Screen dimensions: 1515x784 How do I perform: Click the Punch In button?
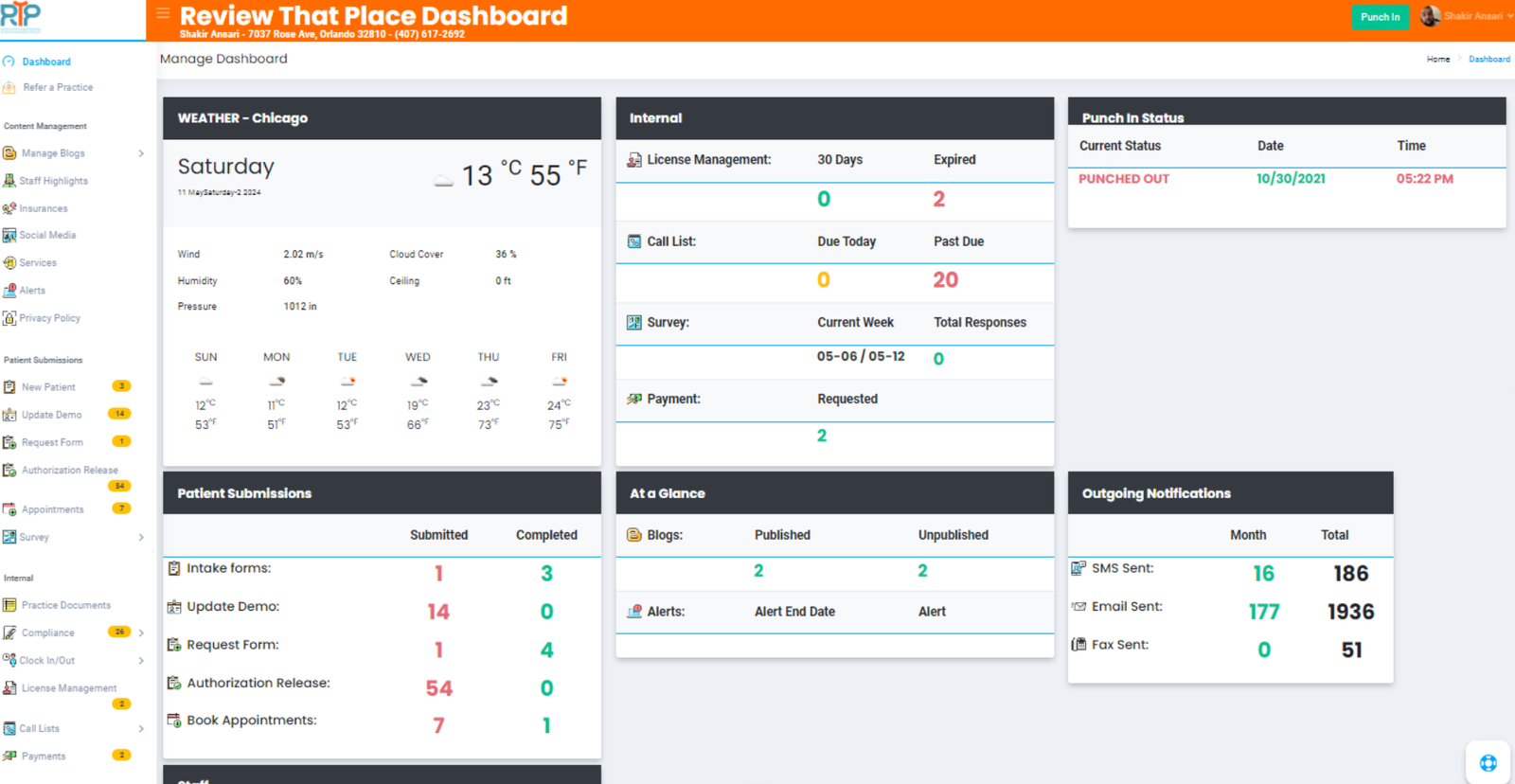coord(1380,17)
